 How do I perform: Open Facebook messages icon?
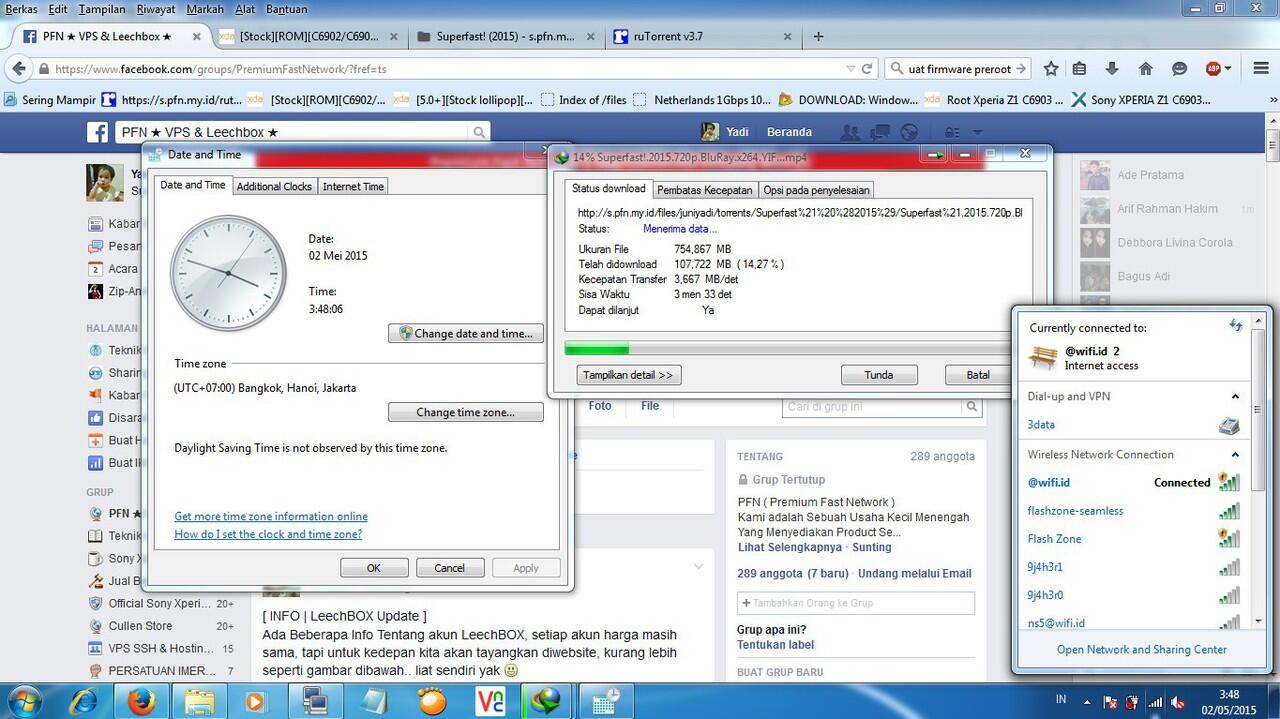click(x=880, y=132)
